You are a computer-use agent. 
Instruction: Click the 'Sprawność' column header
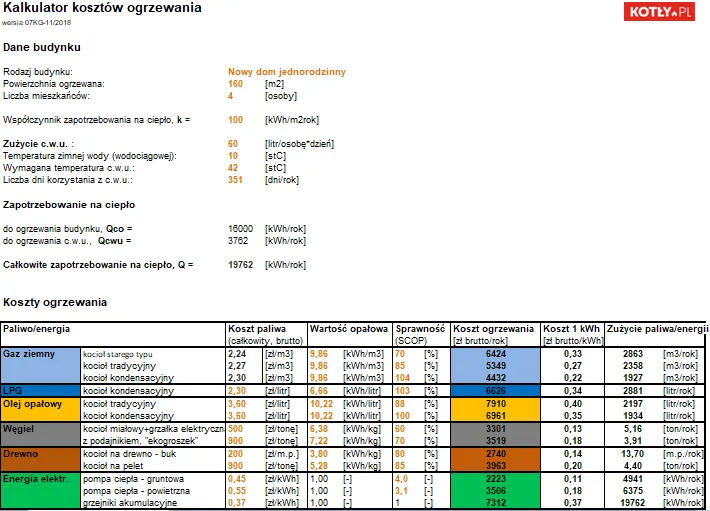click(x=420, y=329)
